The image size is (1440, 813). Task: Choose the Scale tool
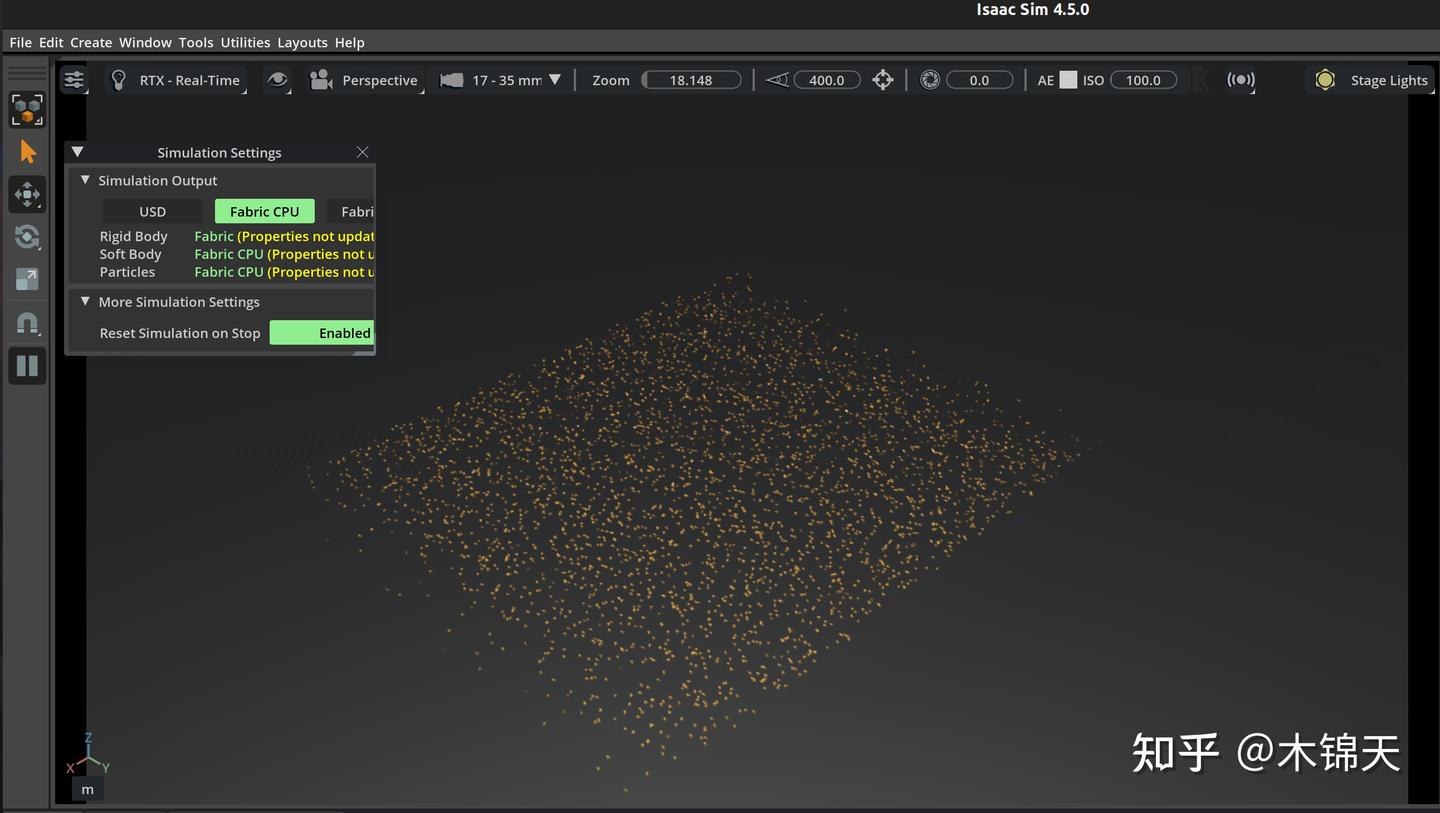click(x=27, y=280)
